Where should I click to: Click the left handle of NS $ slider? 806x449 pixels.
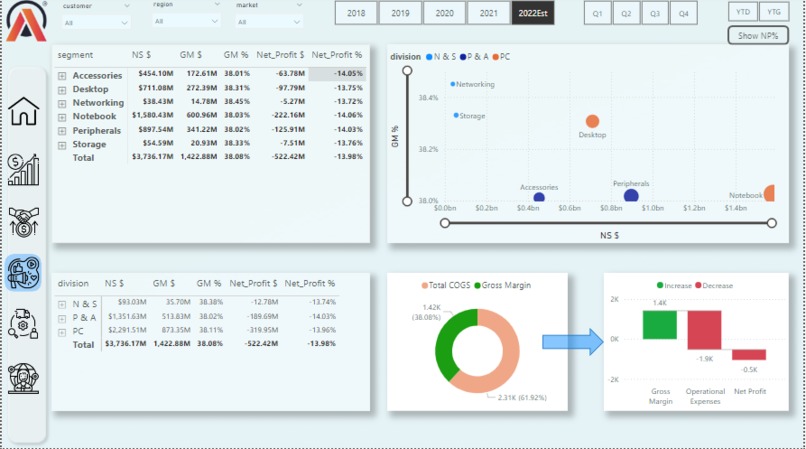coord(445,223)
